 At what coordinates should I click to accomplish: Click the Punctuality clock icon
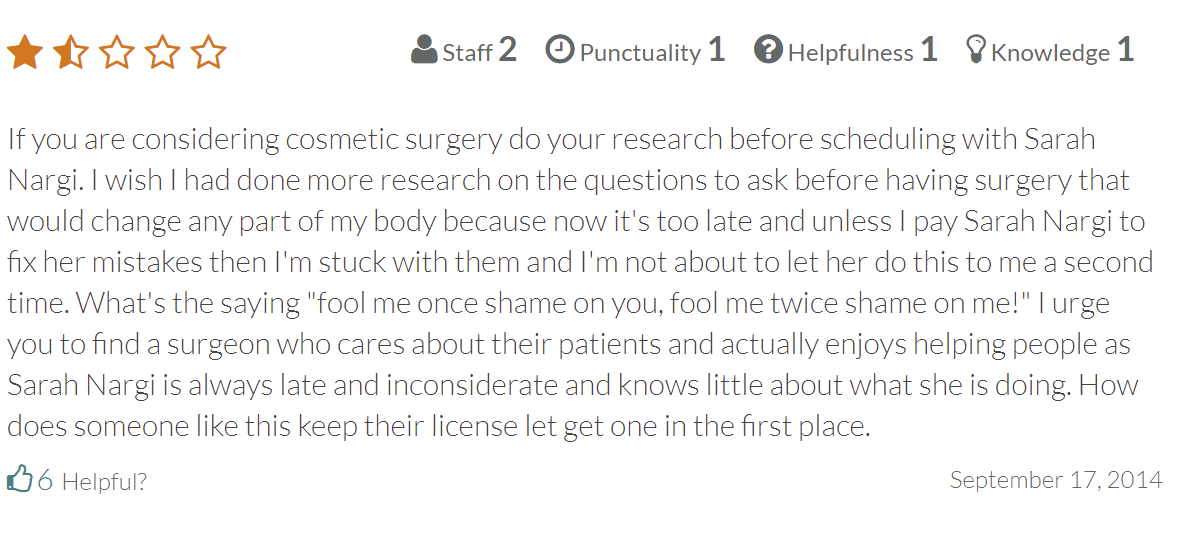560,49
